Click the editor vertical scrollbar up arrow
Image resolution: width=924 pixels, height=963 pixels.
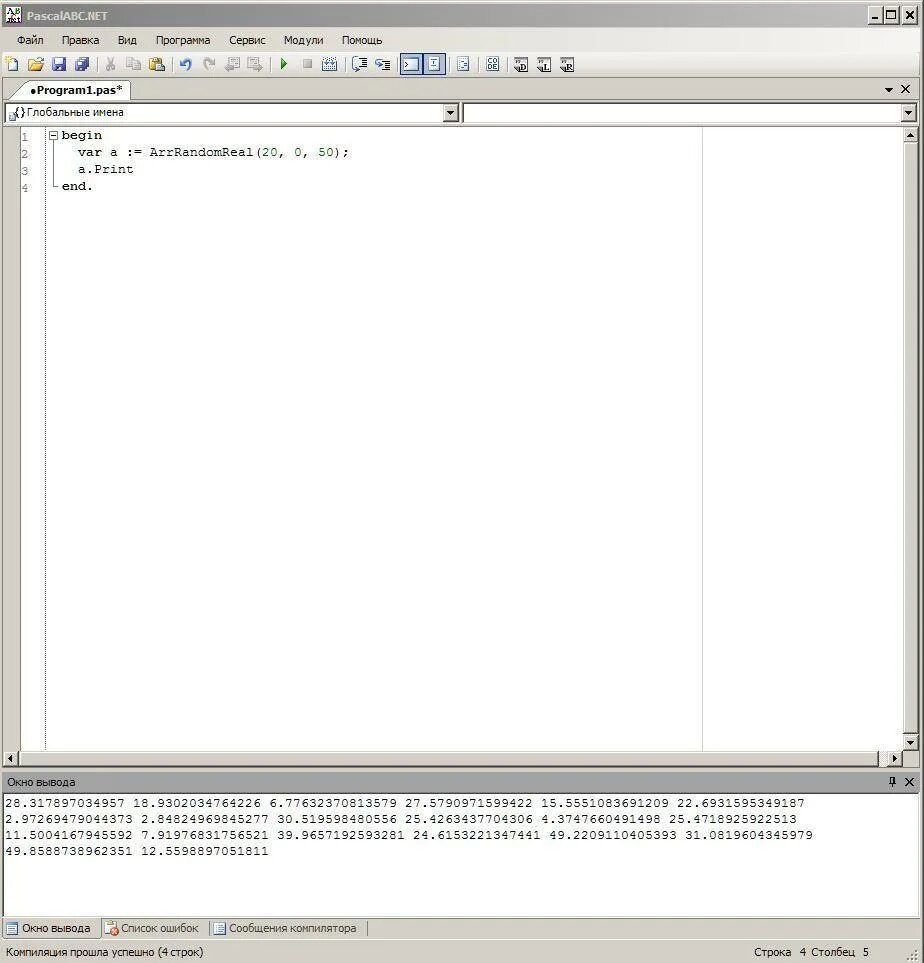tap(910, 135)
